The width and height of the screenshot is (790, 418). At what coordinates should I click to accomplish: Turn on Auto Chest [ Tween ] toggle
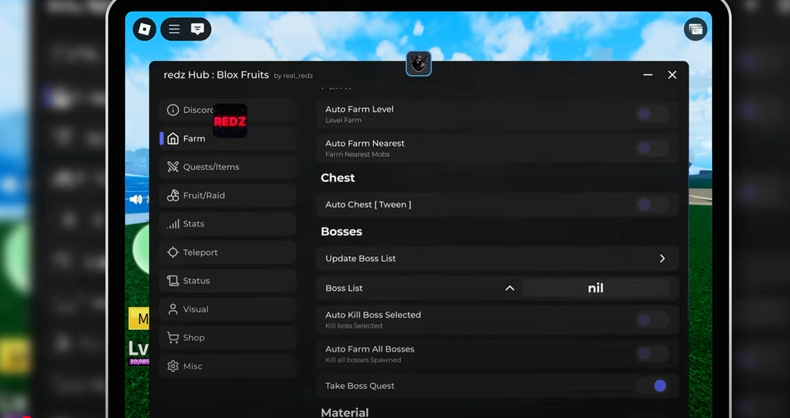(652, 204)
